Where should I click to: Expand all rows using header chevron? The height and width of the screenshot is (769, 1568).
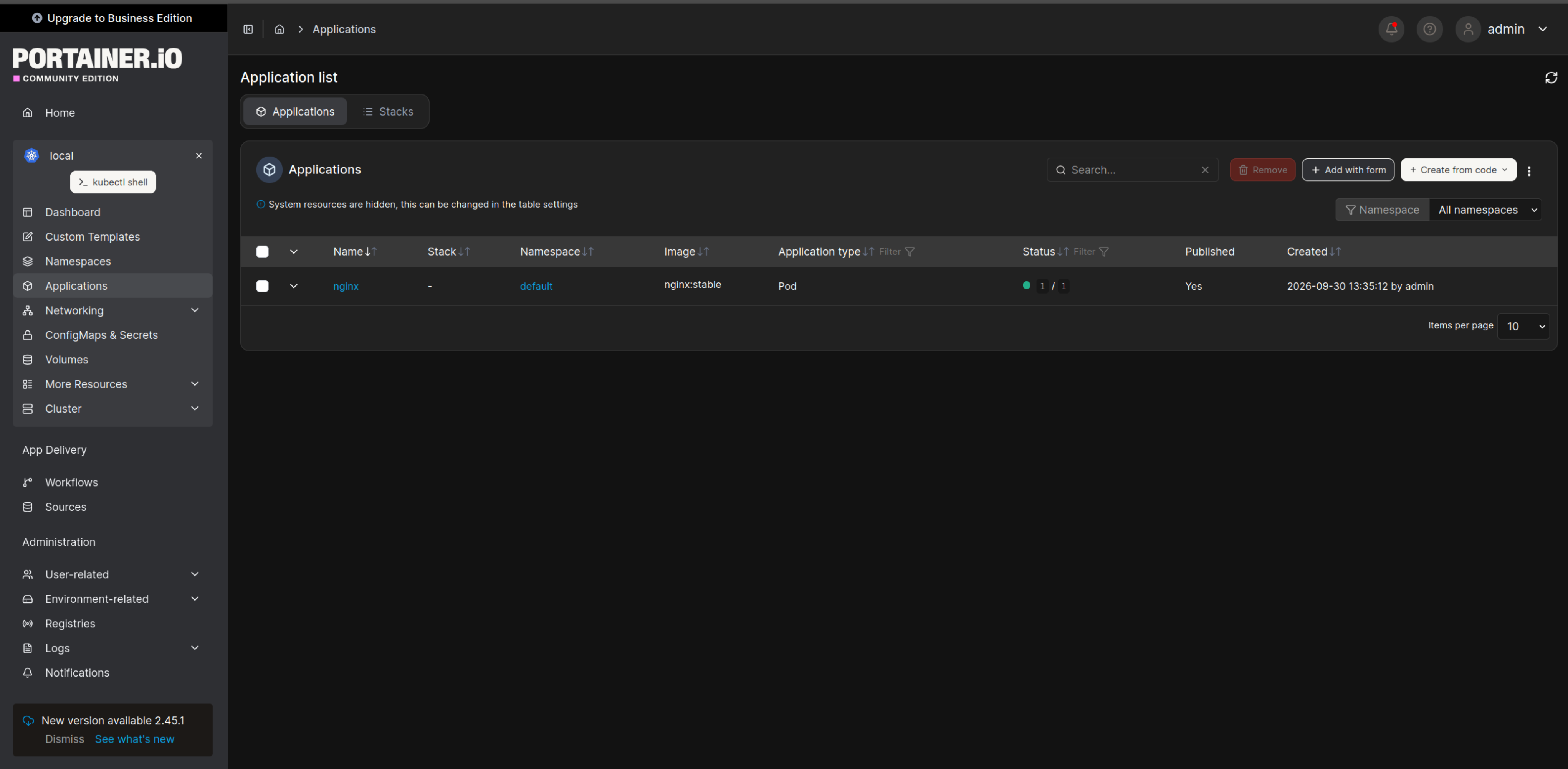(293, 252)
